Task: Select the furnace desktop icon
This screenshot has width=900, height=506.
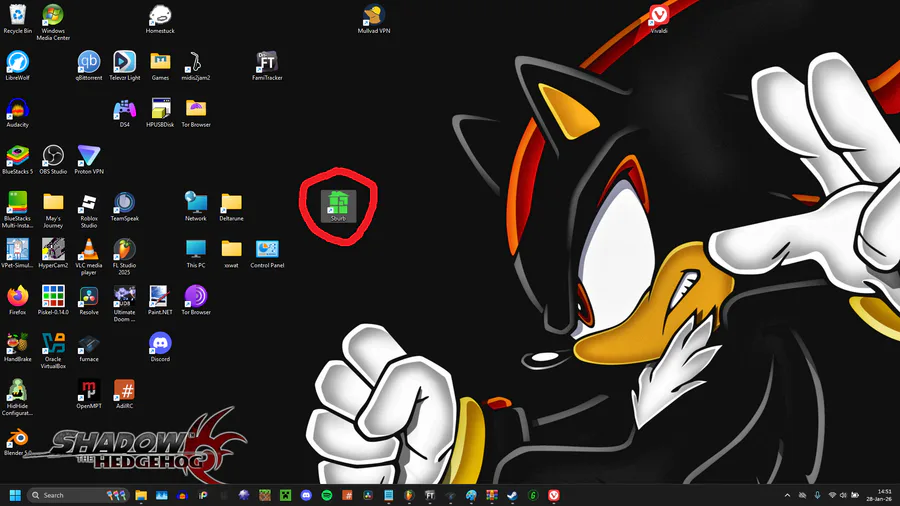Action: coord(88,348)
